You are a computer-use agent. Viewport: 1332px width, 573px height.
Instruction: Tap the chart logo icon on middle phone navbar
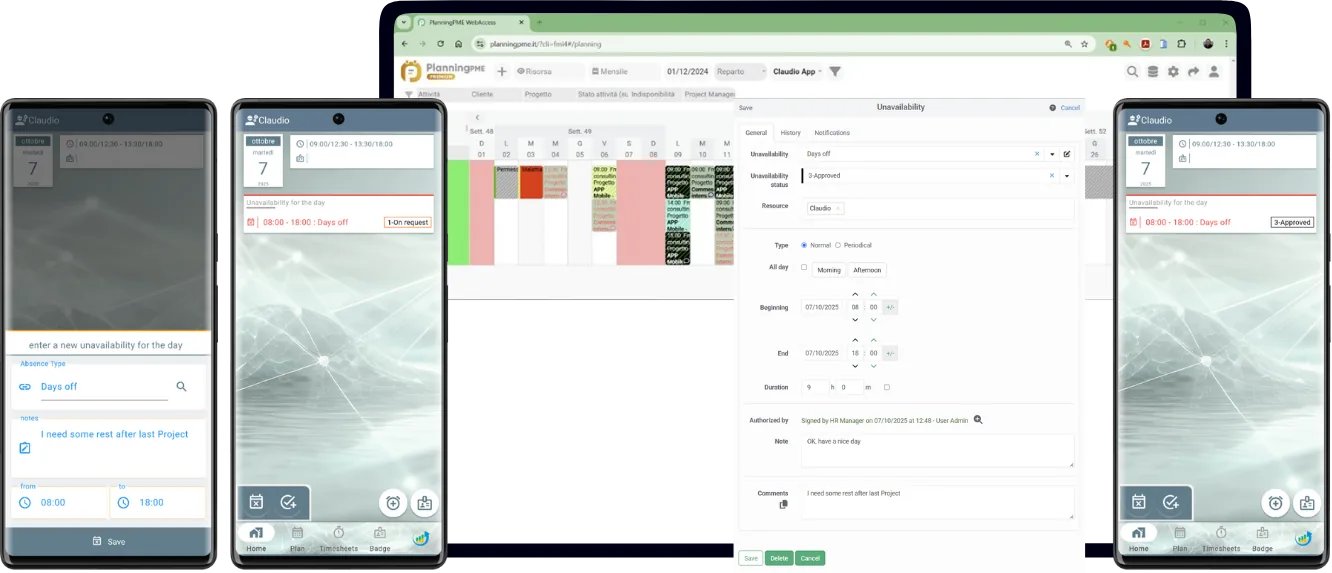[421, 538]
